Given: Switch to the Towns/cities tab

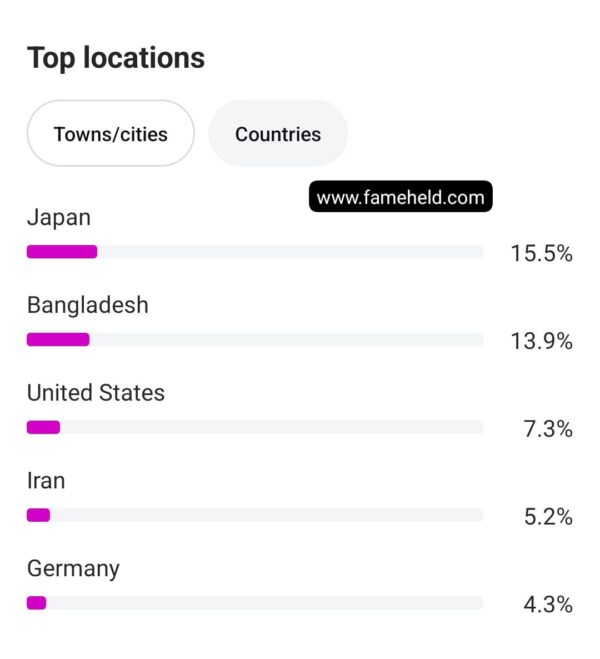Looking at the screenshot, I should (x=110, y=133).
